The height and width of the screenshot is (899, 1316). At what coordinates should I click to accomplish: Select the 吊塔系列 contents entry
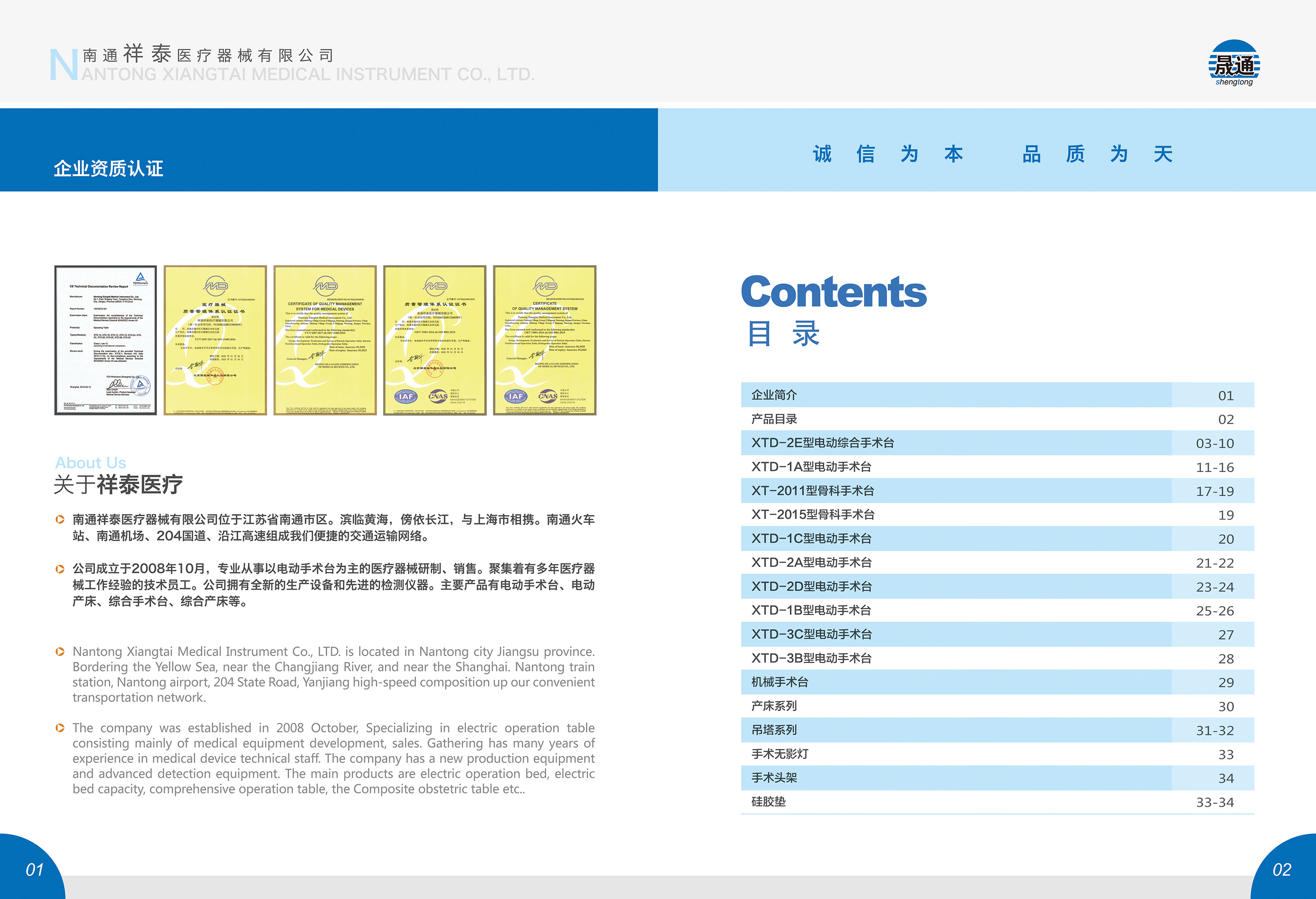[x=997, y=730]
